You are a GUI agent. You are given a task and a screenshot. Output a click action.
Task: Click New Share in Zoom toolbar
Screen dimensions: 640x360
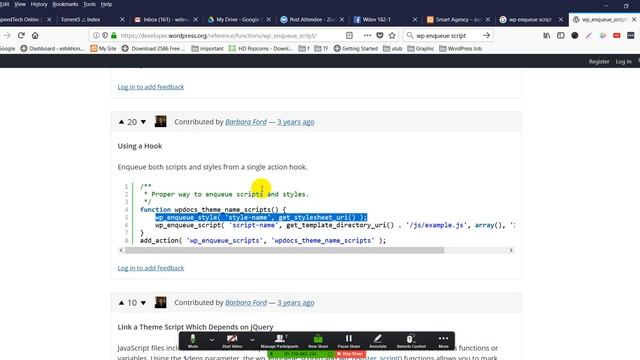(x=318, y=341)
